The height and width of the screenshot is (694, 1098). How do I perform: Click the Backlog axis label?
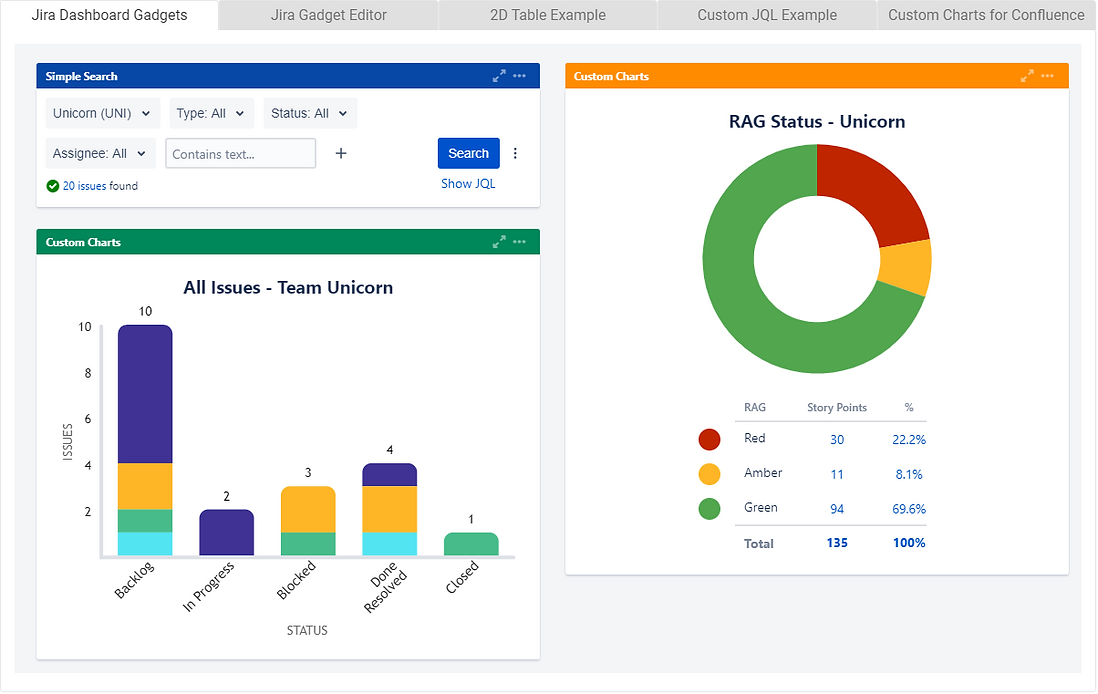click(134, 580)
